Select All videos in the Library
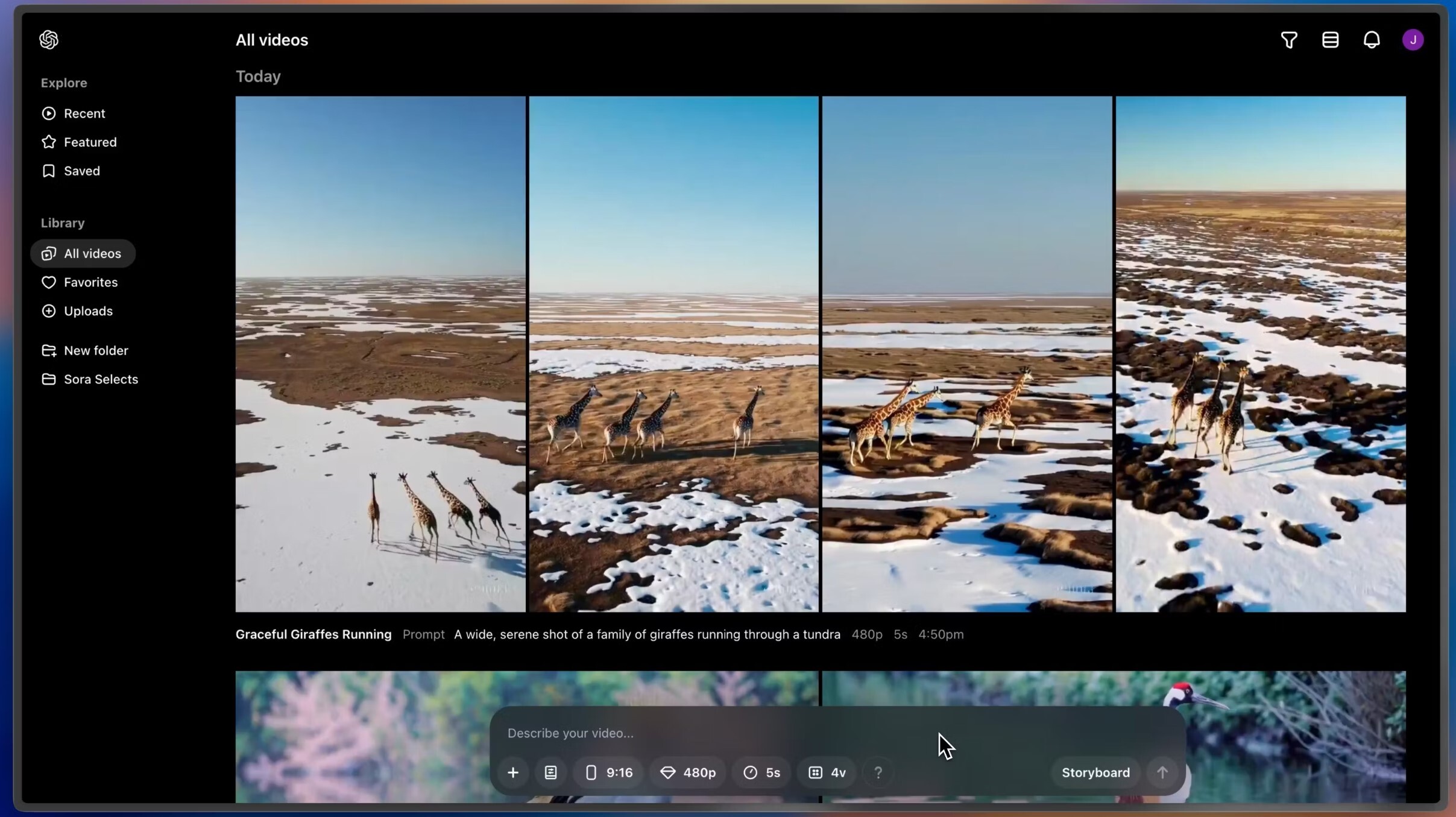 pyautogui.click(x=92, y=253)
